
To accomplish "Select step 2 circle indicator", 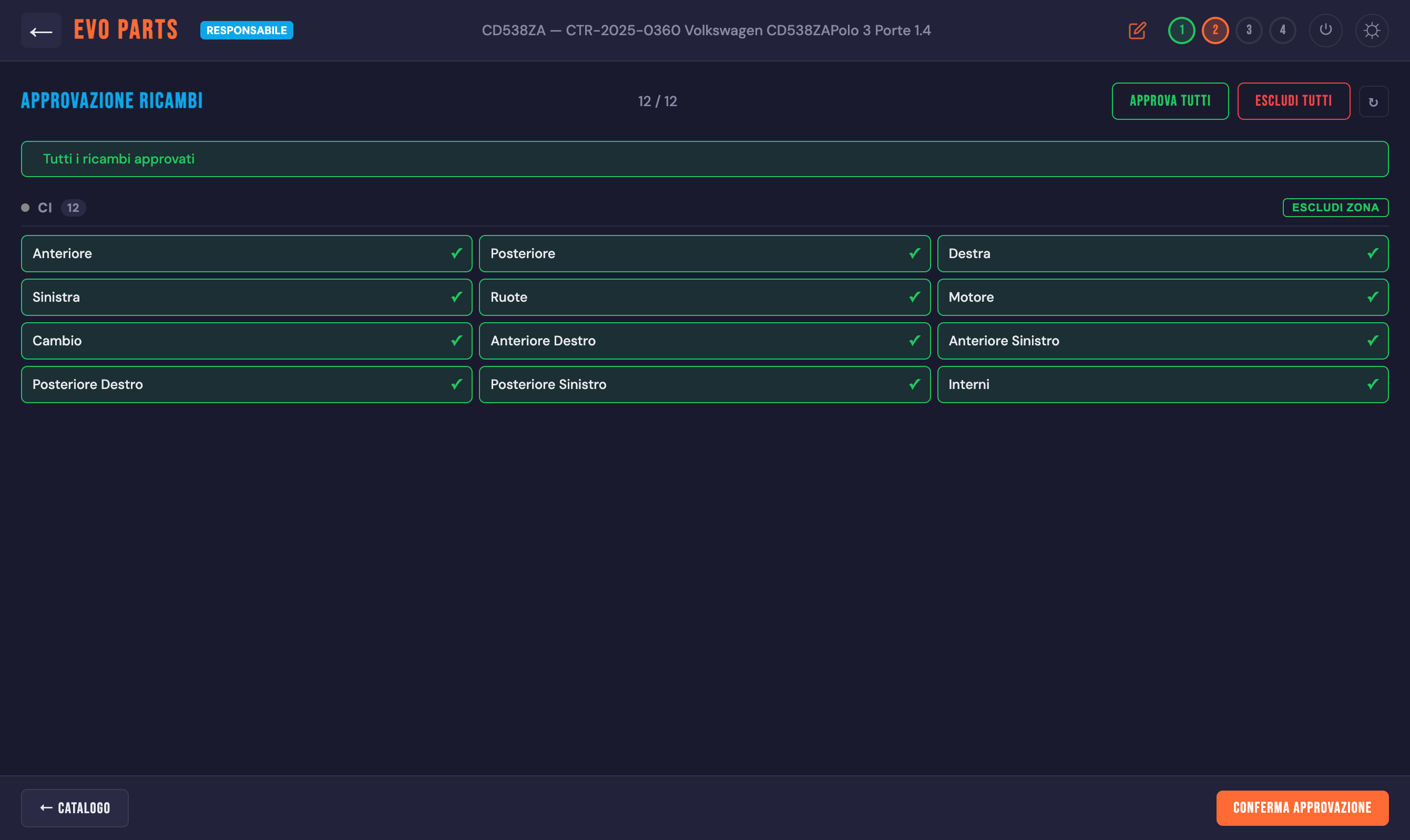I will [x=1215, y=30].
